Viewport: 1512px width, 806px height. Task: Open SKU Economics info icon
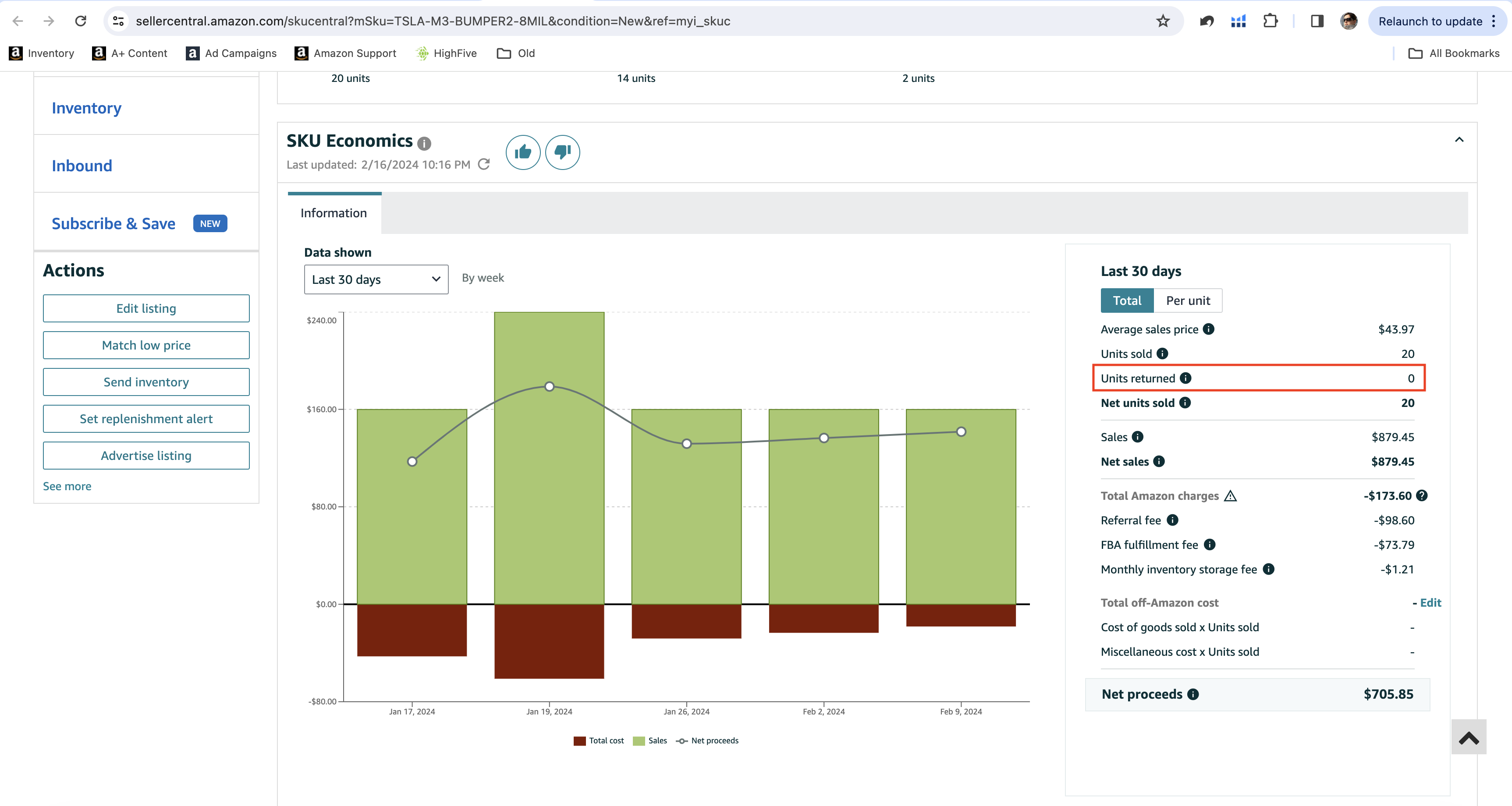(424, 143)
